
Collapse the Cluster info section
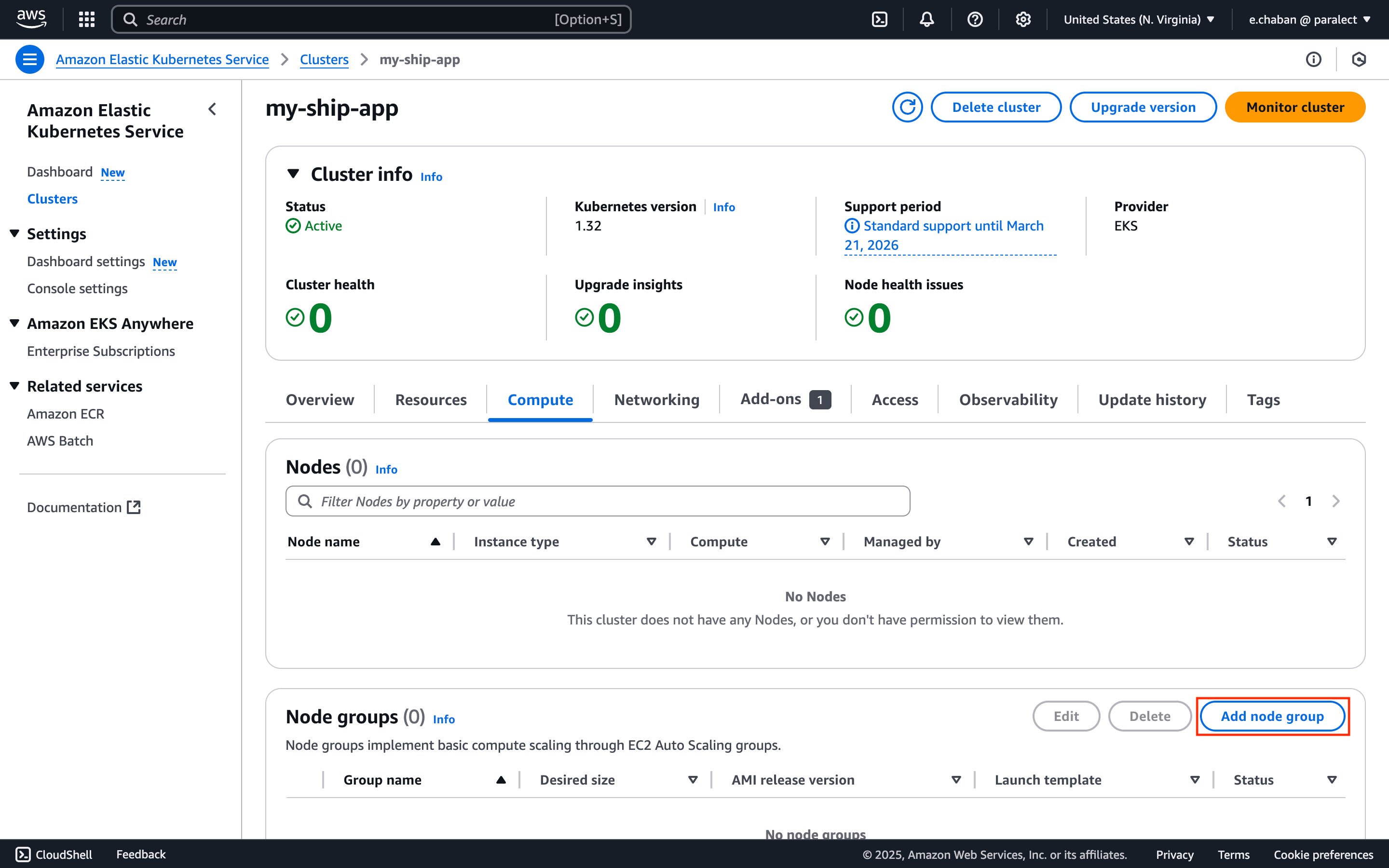[293, 174]
